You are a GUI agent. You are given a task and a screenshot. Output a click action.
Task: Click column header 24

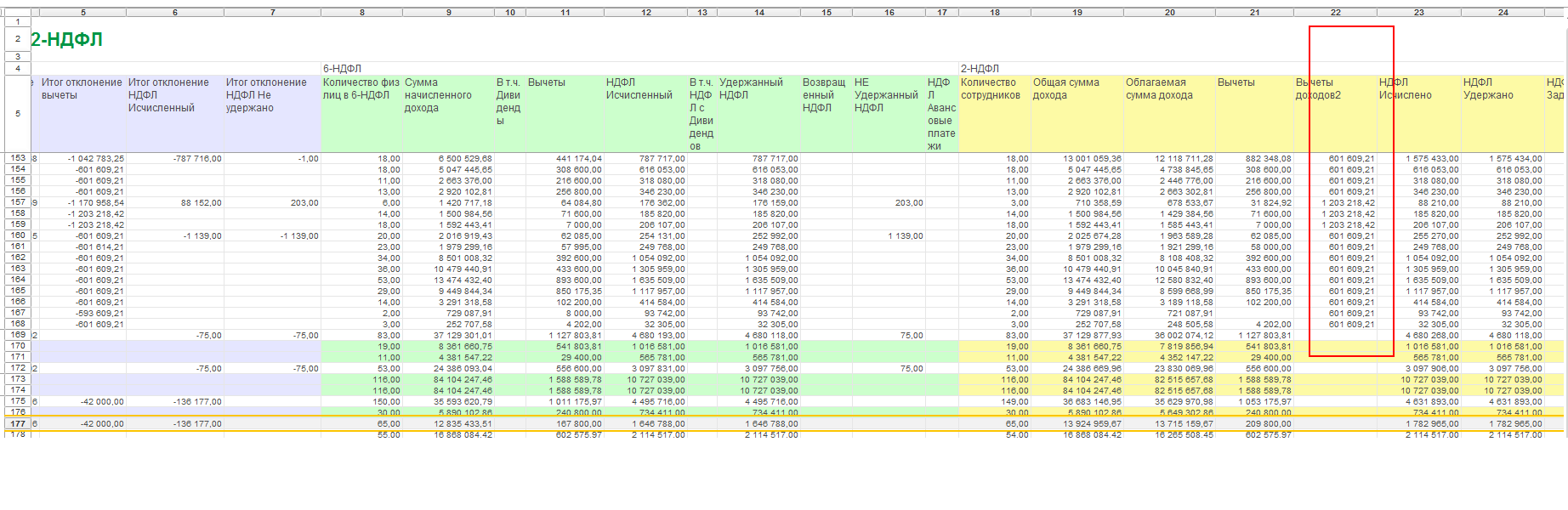[1503, 13]
